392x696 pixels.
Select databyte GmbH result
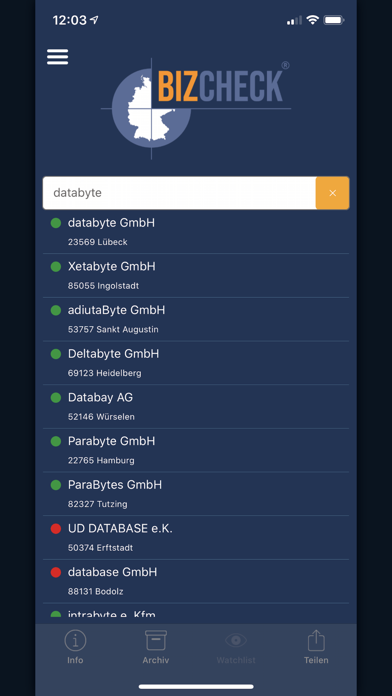[196, 232]
